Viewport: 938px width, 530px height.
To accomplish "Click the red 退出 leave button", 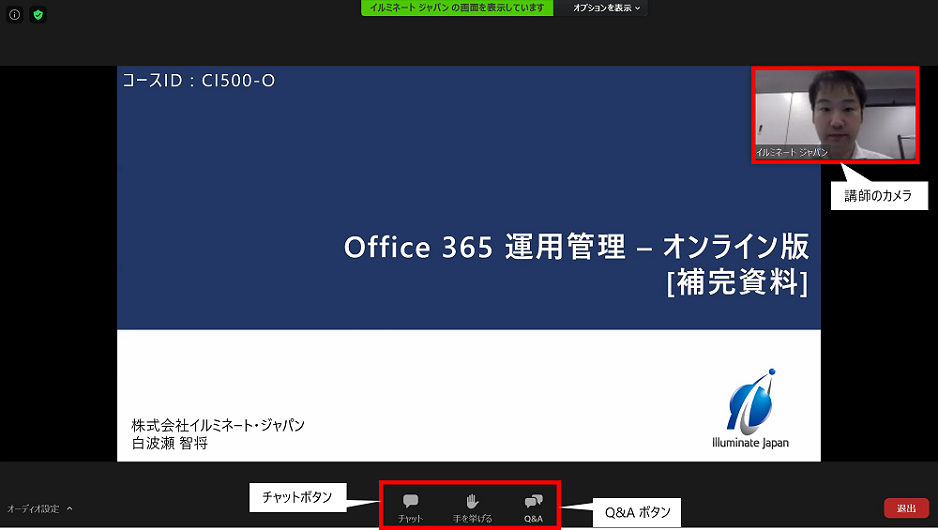I will tap(906, 508).
